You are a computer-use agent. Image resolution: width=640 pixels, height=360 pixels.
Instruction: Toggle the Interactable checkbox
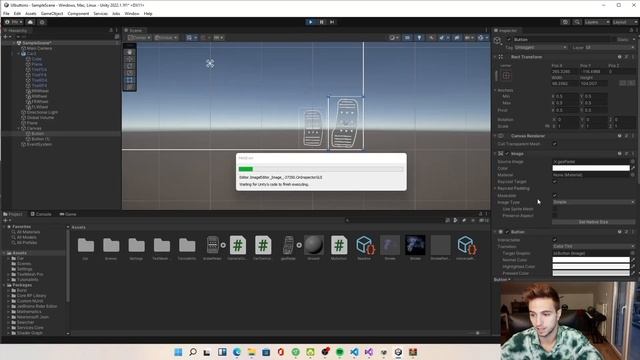click(x=555, y=240)
